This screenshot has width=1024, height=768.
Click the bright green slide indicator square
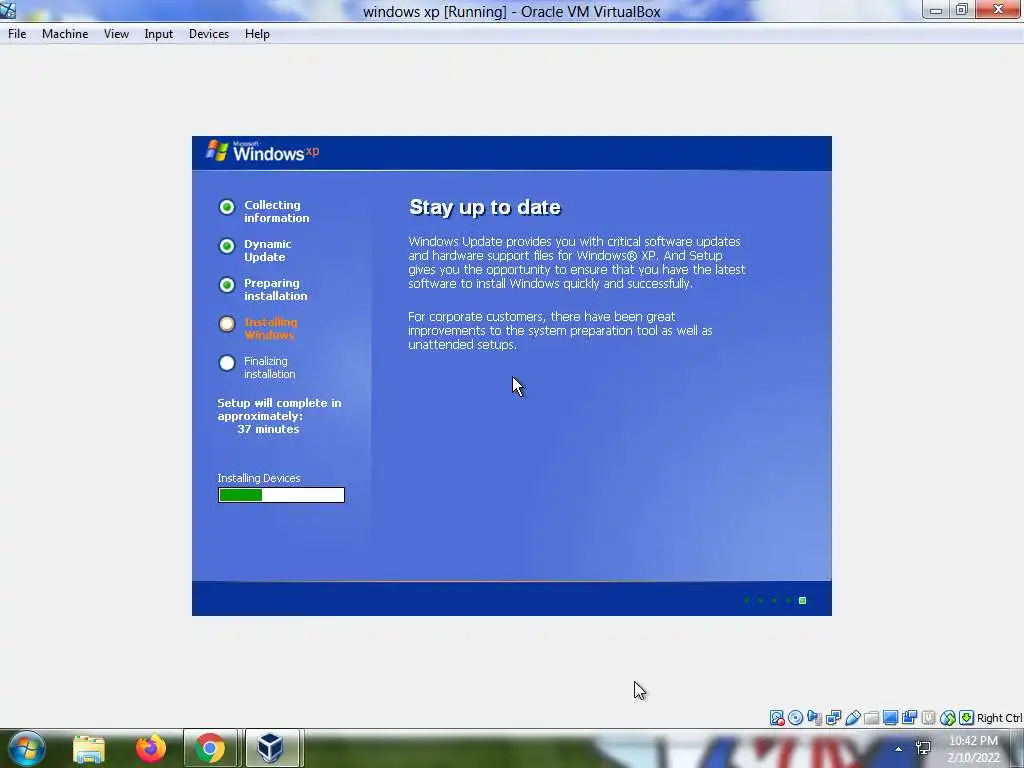(803, 600)
